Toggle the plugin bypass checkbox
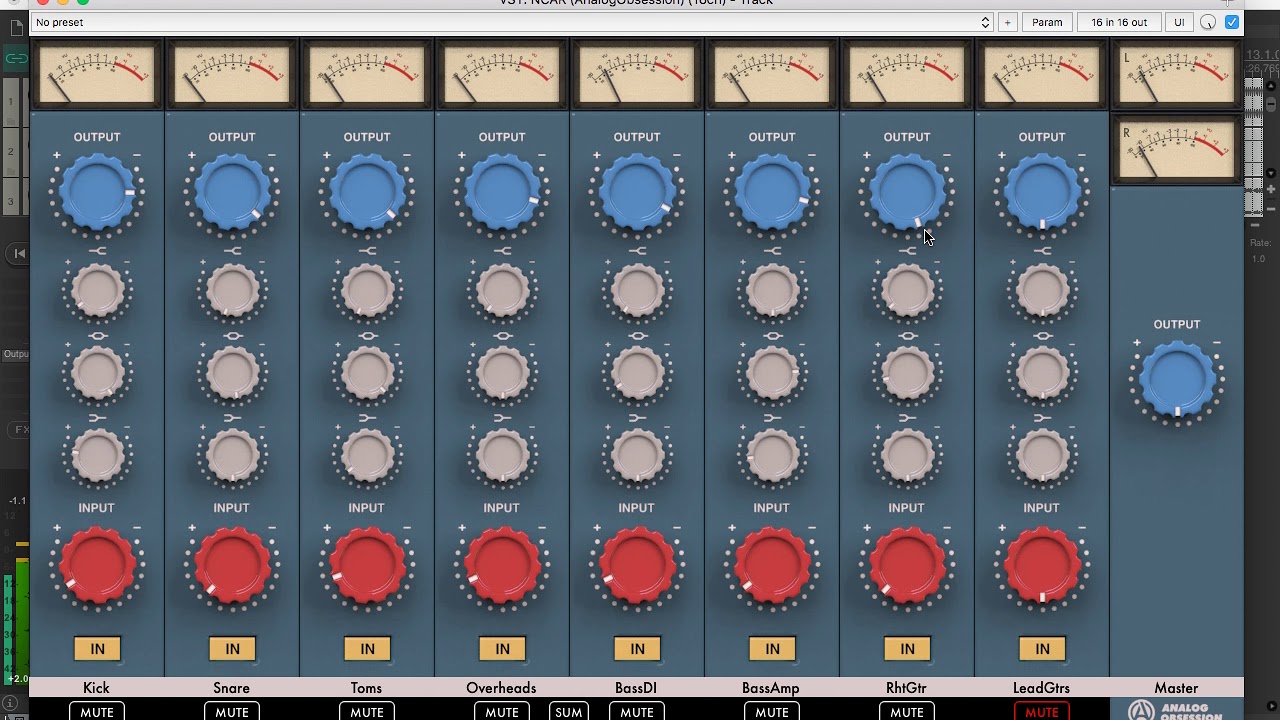The height and width of the screenshot is (720, 1280). tap(1232, 22)
